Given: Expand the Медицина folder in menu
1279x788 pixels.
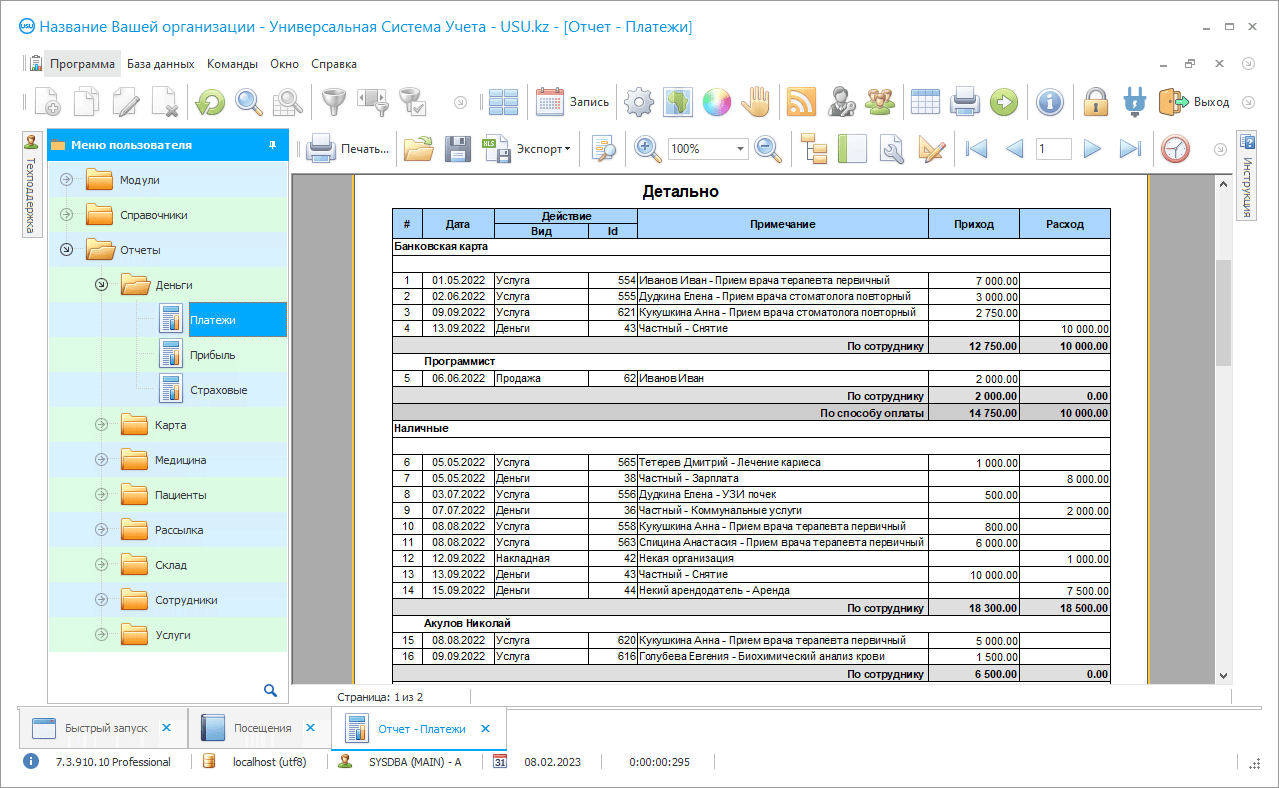Looking at the screenshot, I should pyautogui.click(x=101, y=460).
